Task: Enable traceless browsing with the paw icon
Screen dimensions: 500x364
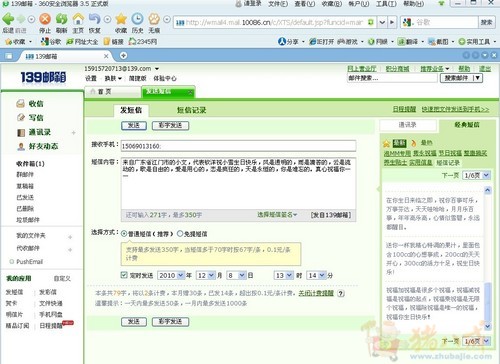Action: [154, 19]
